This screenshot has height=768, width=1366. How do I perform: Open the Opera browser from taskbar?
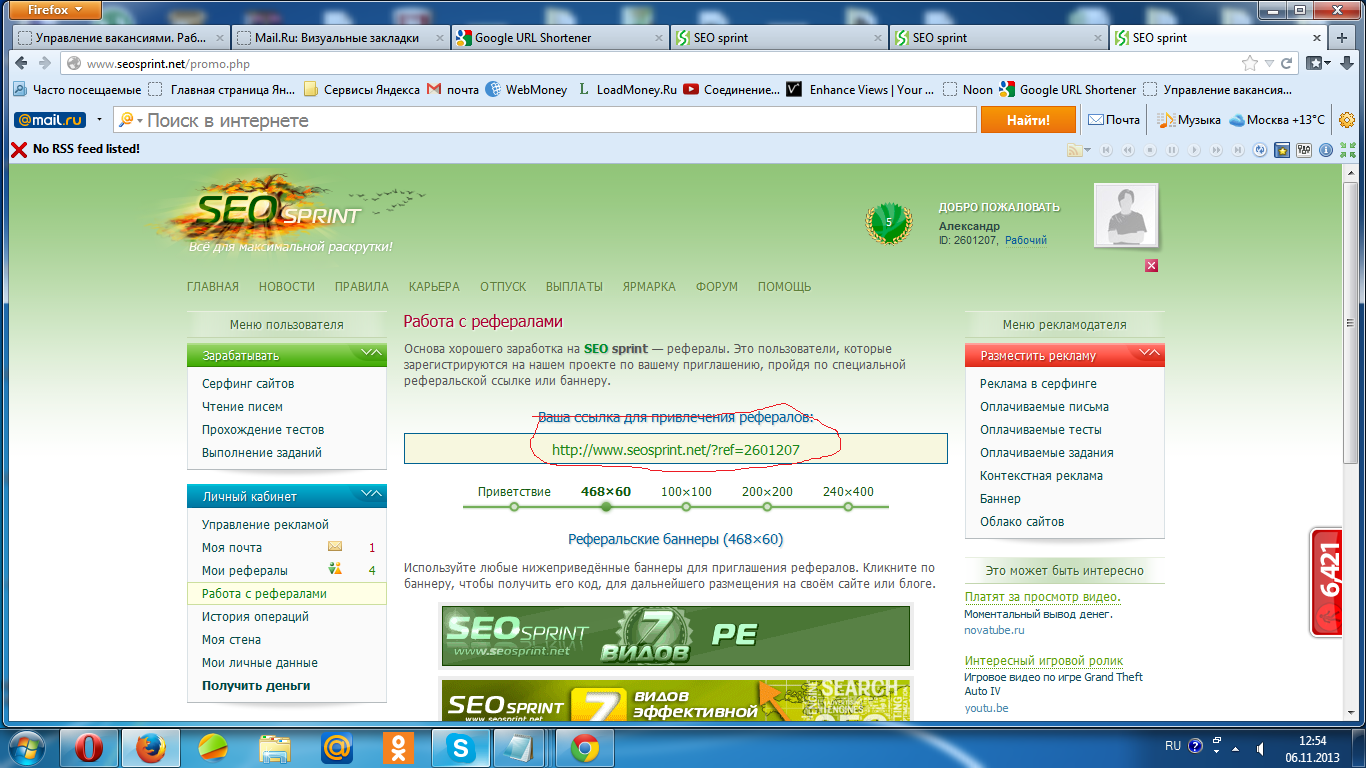click(x=89, y=748)
